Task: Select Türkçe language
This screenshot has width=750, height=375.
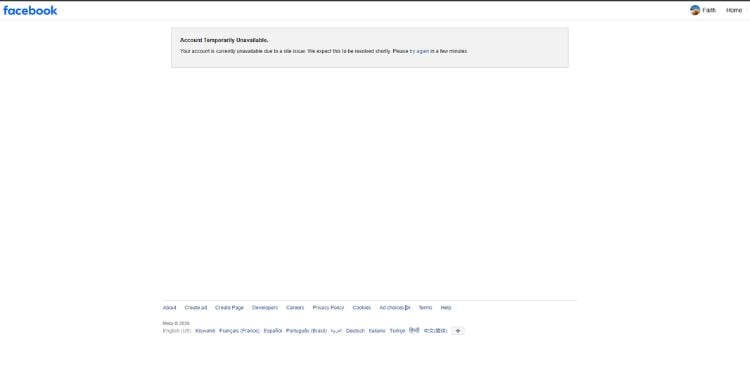Action: [x=397, y=331]
